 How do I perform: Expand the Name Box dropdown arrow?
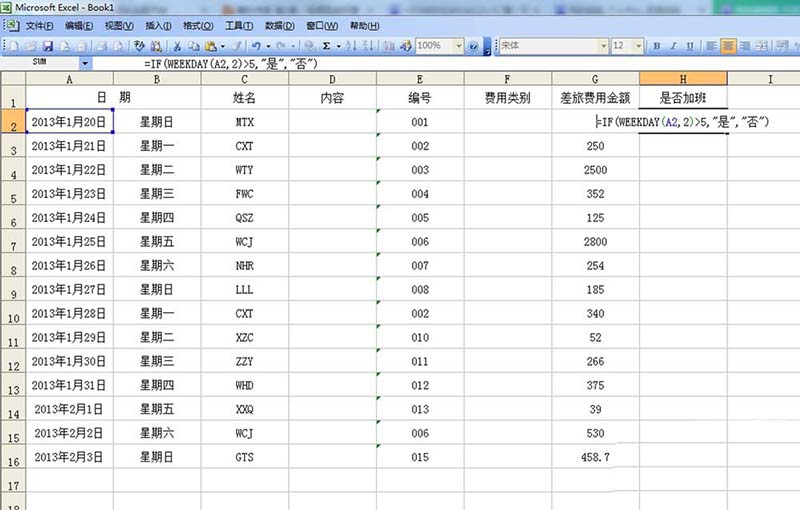(85, 63)
